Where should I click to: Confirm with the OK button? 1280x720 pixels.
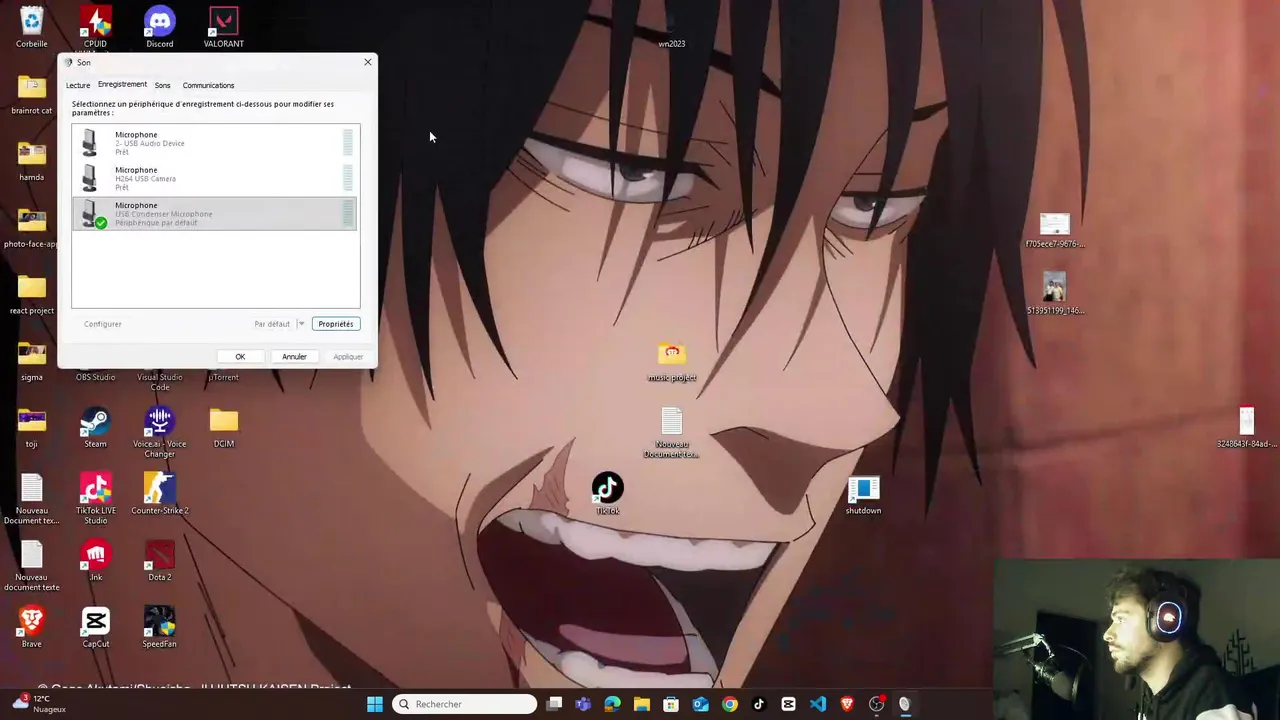[x=240, y=357]
